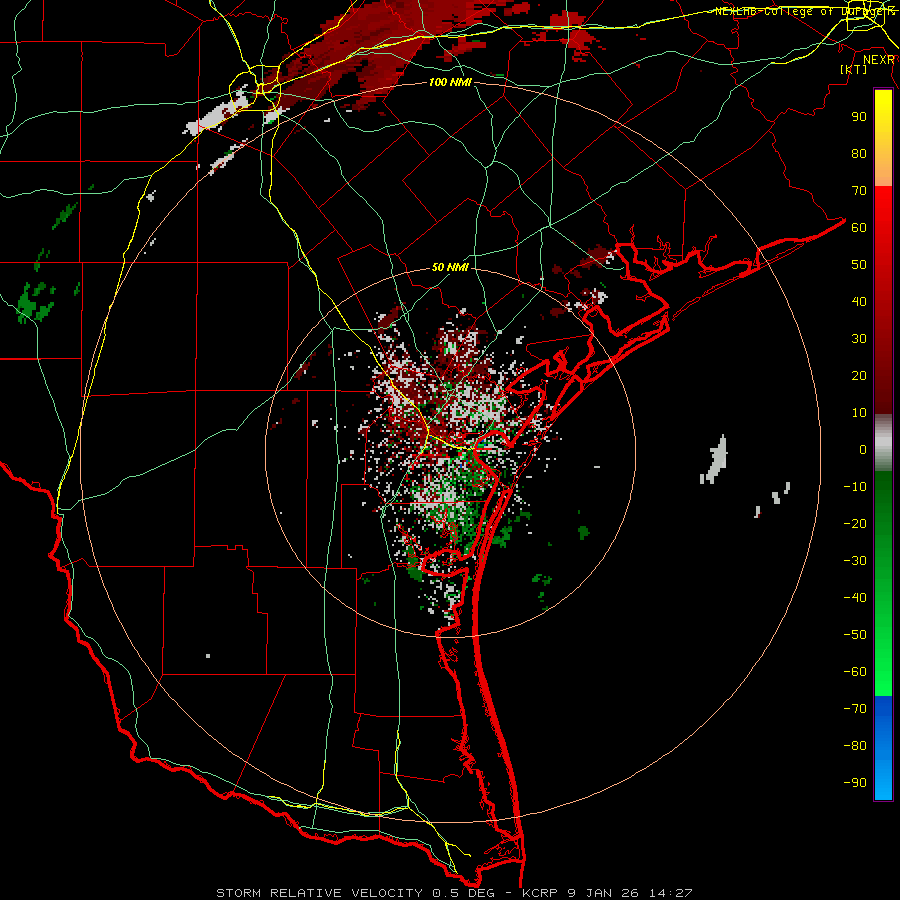Click the -60 value on the velocity scale
This screenshot has width=900, height=900.
[x=855, y=672]
